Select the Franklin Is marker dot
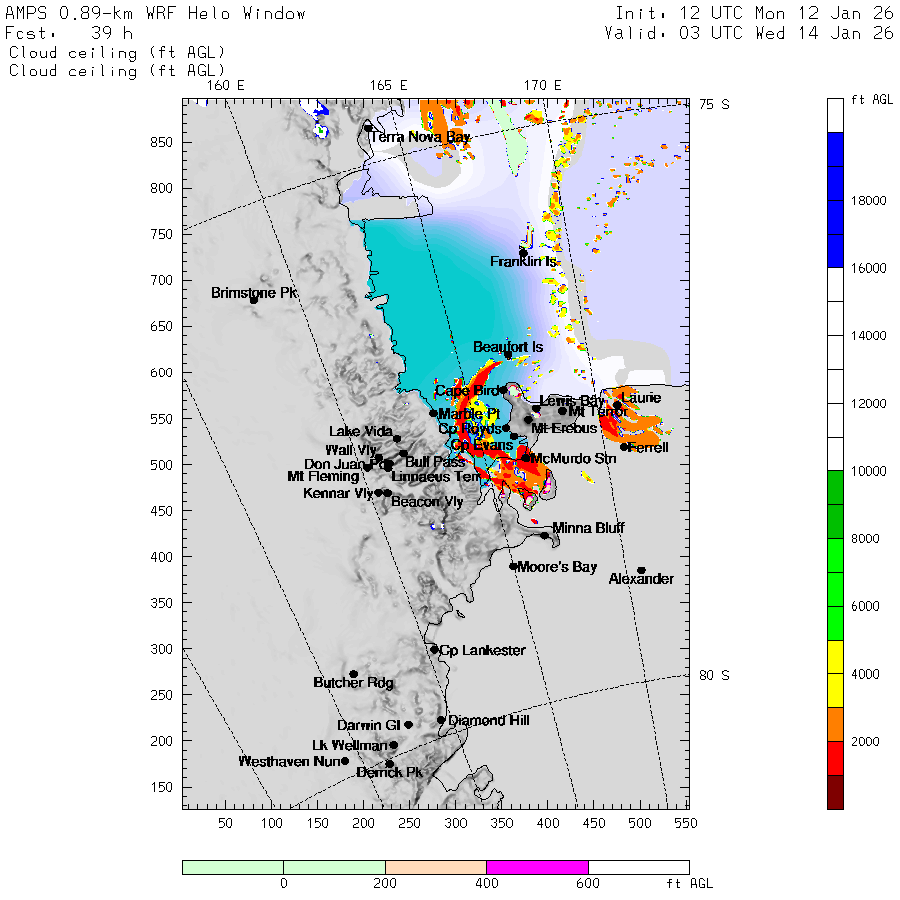 coord(523,253)
